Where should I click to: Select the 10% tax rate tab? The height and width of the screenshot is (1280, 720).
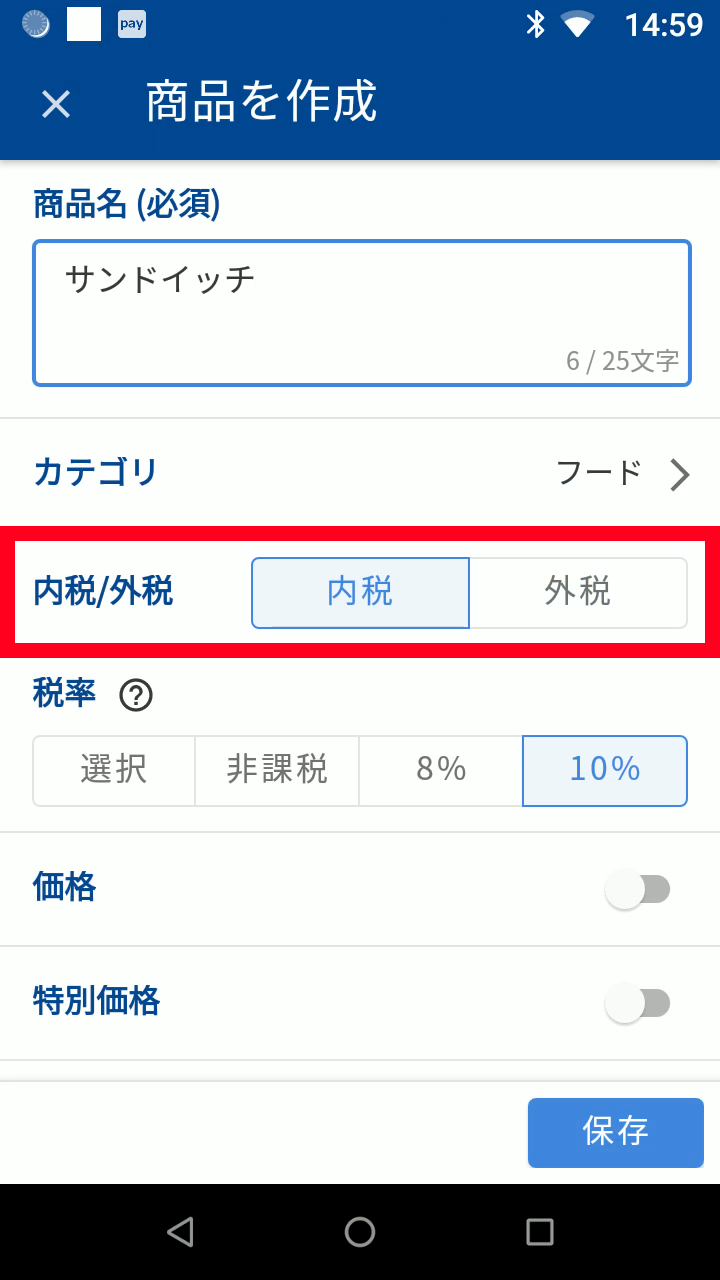[604, 770]
